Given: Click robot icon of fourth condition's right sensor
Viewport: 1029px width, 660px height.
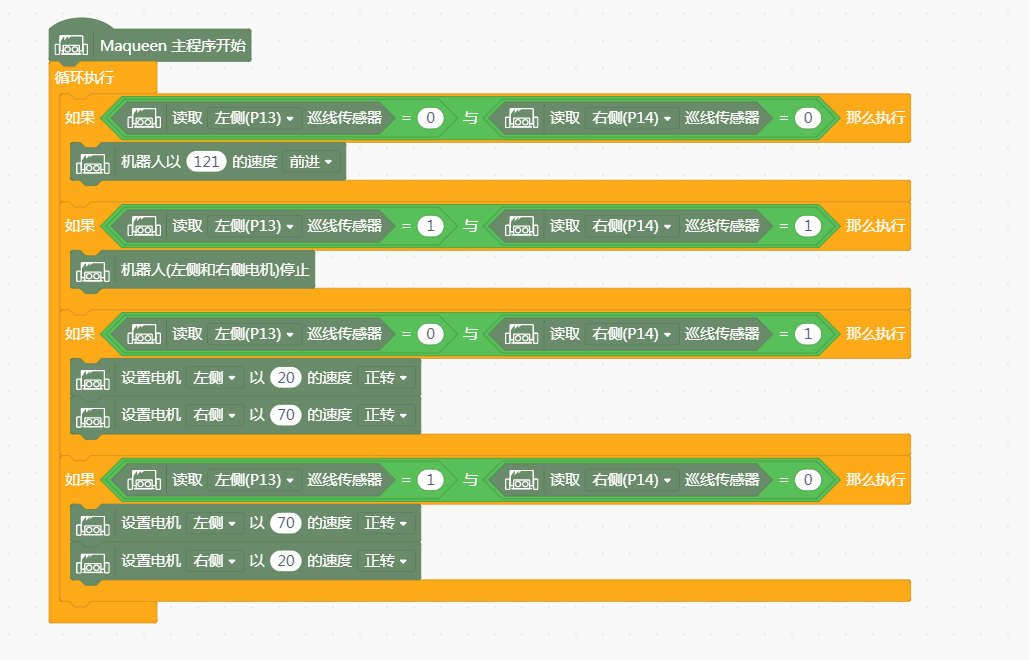Looking at the screenshot, I should point(522,480).
